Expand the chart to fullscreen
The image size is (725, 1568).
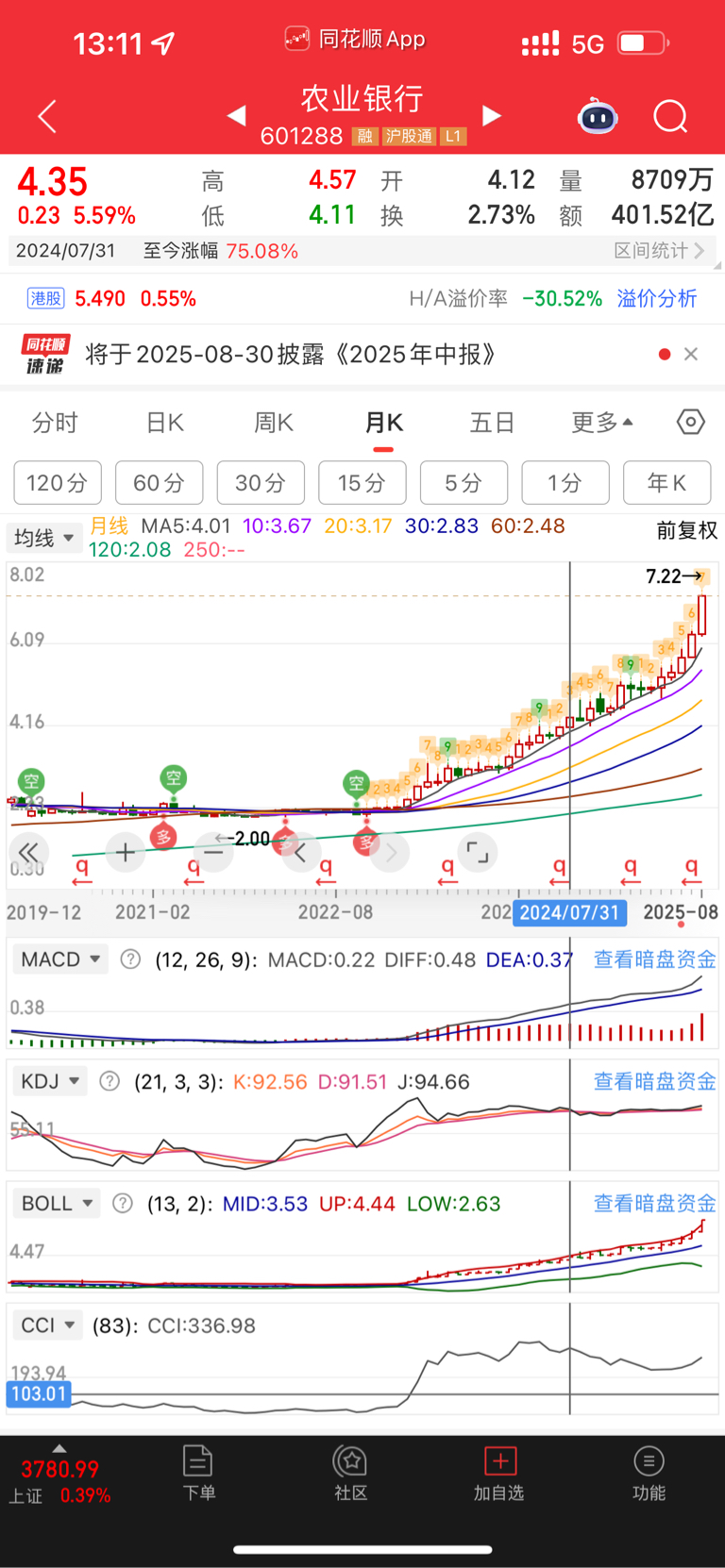(478, 853)
